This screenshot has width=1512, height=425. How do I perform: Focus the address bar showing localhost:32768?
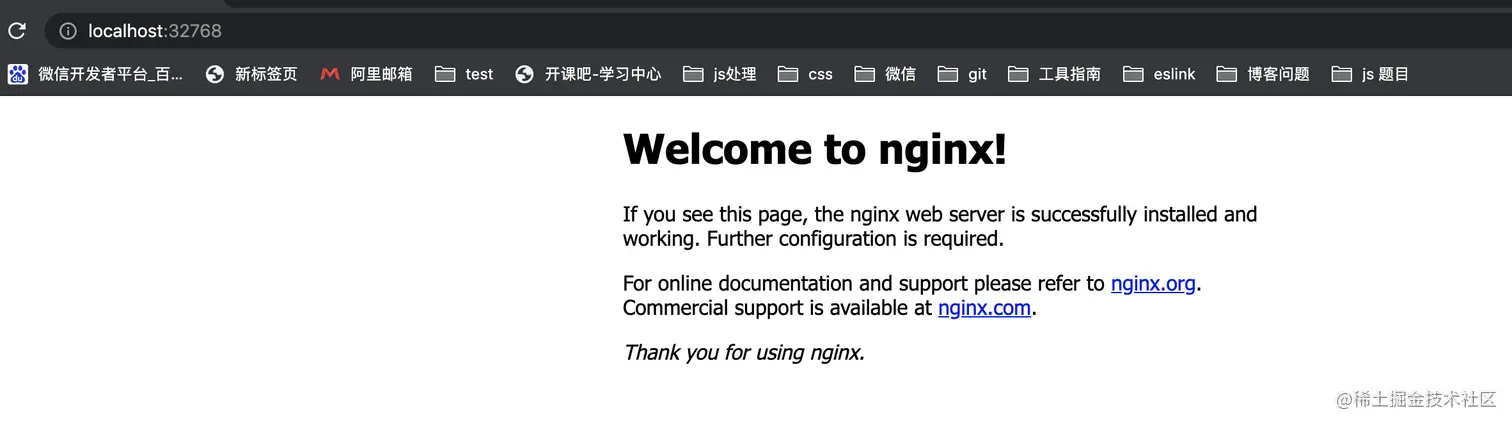pyautogui.click(x=778, y=31)
